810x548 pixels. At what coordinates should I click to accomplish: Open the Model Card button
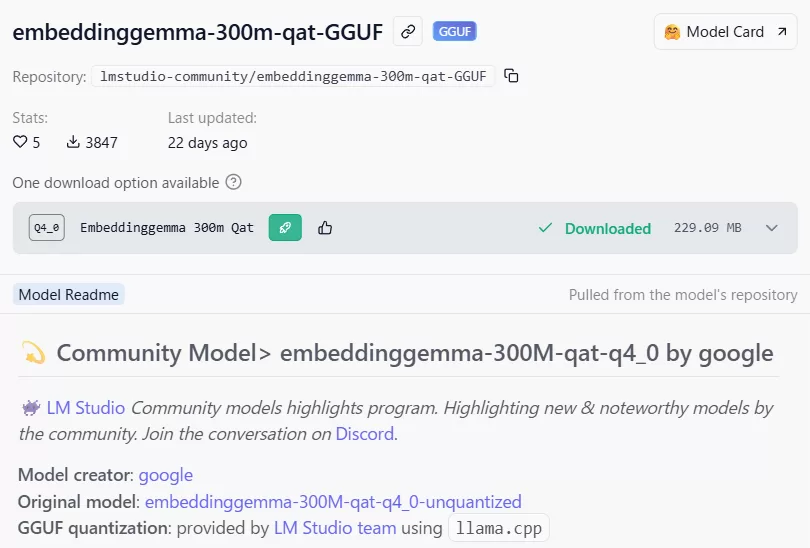725,32
